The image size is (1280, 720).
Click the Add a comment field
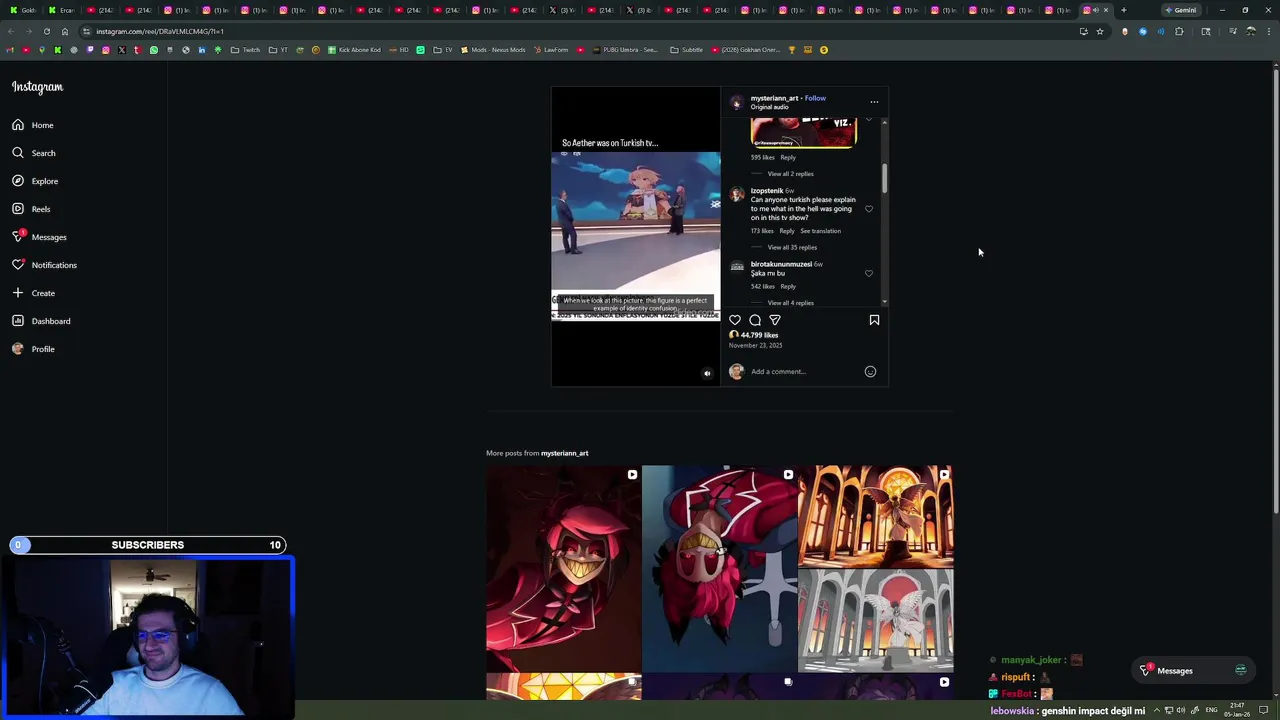click(x=805, y=371)
